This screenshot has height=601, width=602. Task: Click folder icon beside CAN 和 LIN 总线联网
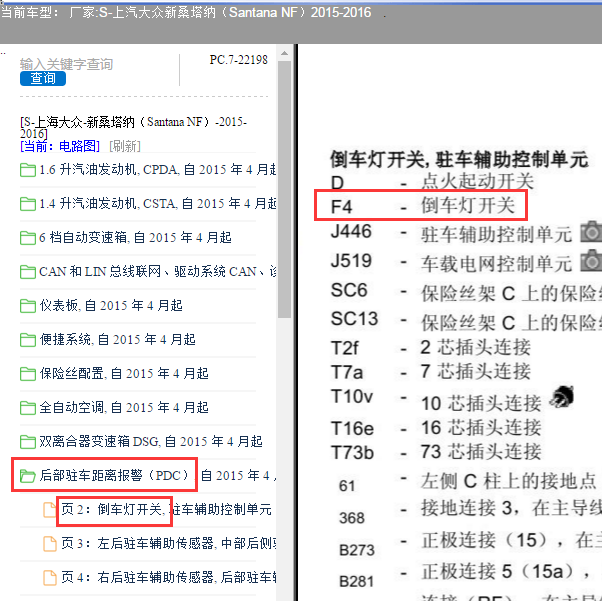tap(28, 272)
